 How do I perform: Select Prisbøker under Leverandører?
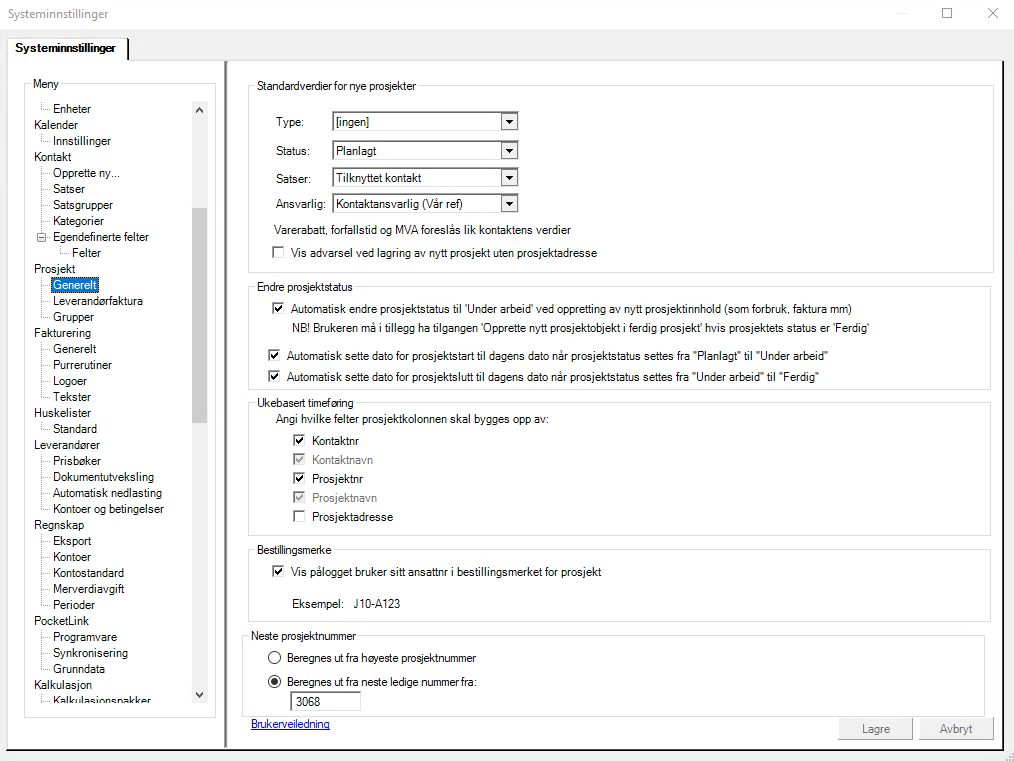pos(77,461)
